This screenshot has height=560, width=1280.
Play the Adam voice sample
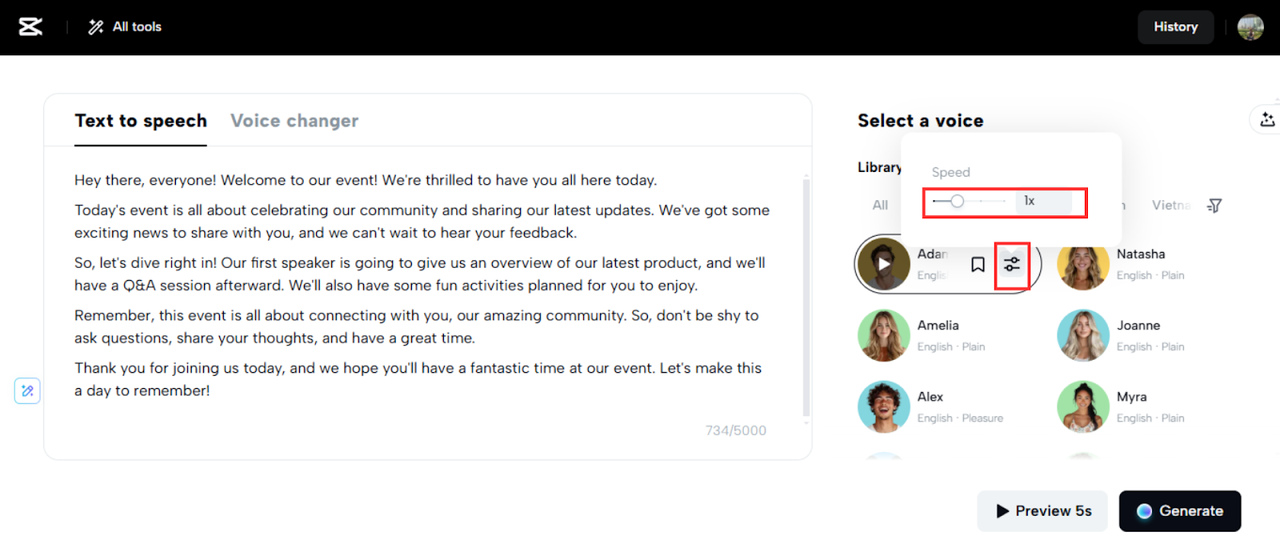(884, 264)
